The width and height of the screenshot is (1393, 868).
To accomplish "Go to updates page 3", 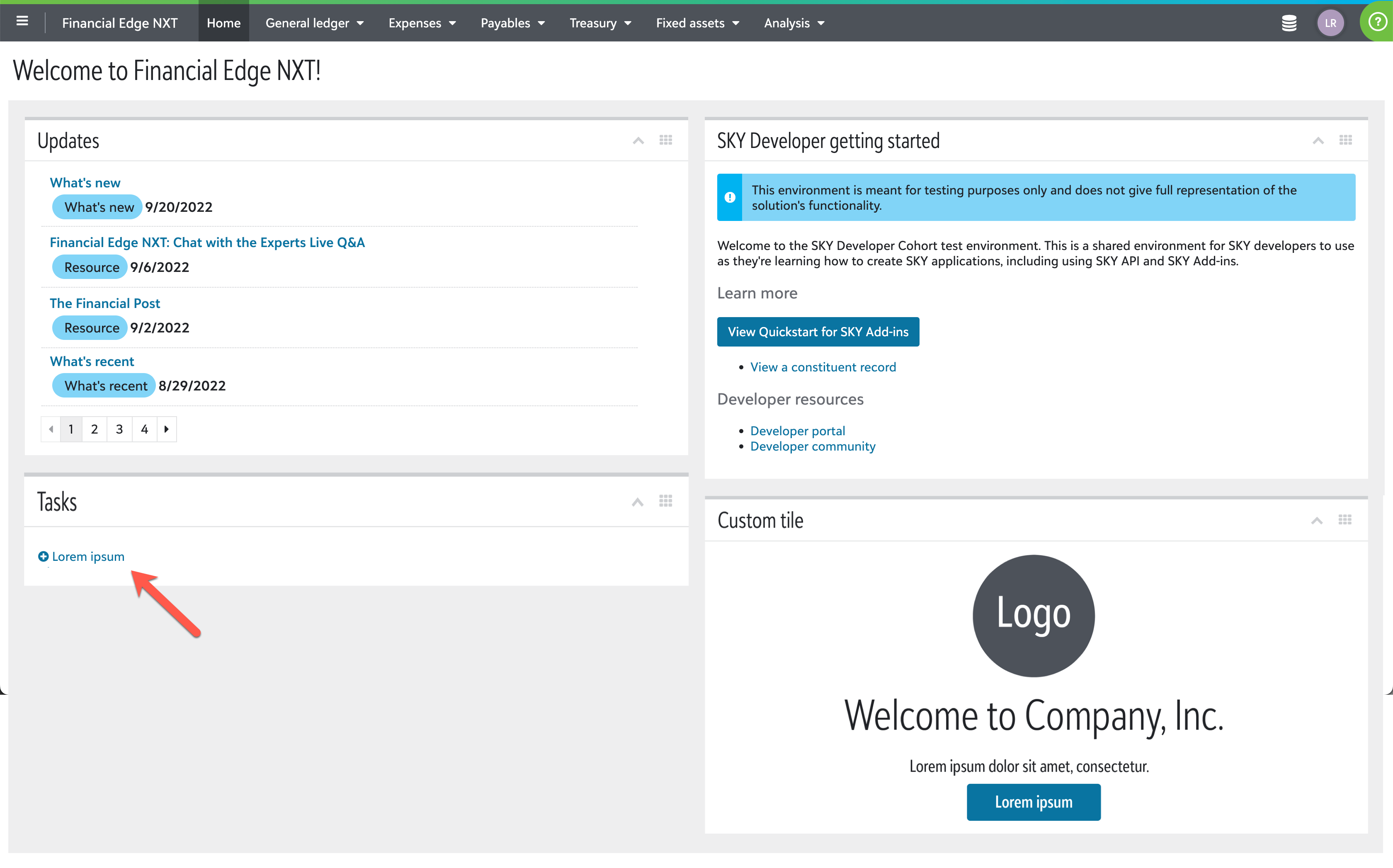I will [119, 429].
